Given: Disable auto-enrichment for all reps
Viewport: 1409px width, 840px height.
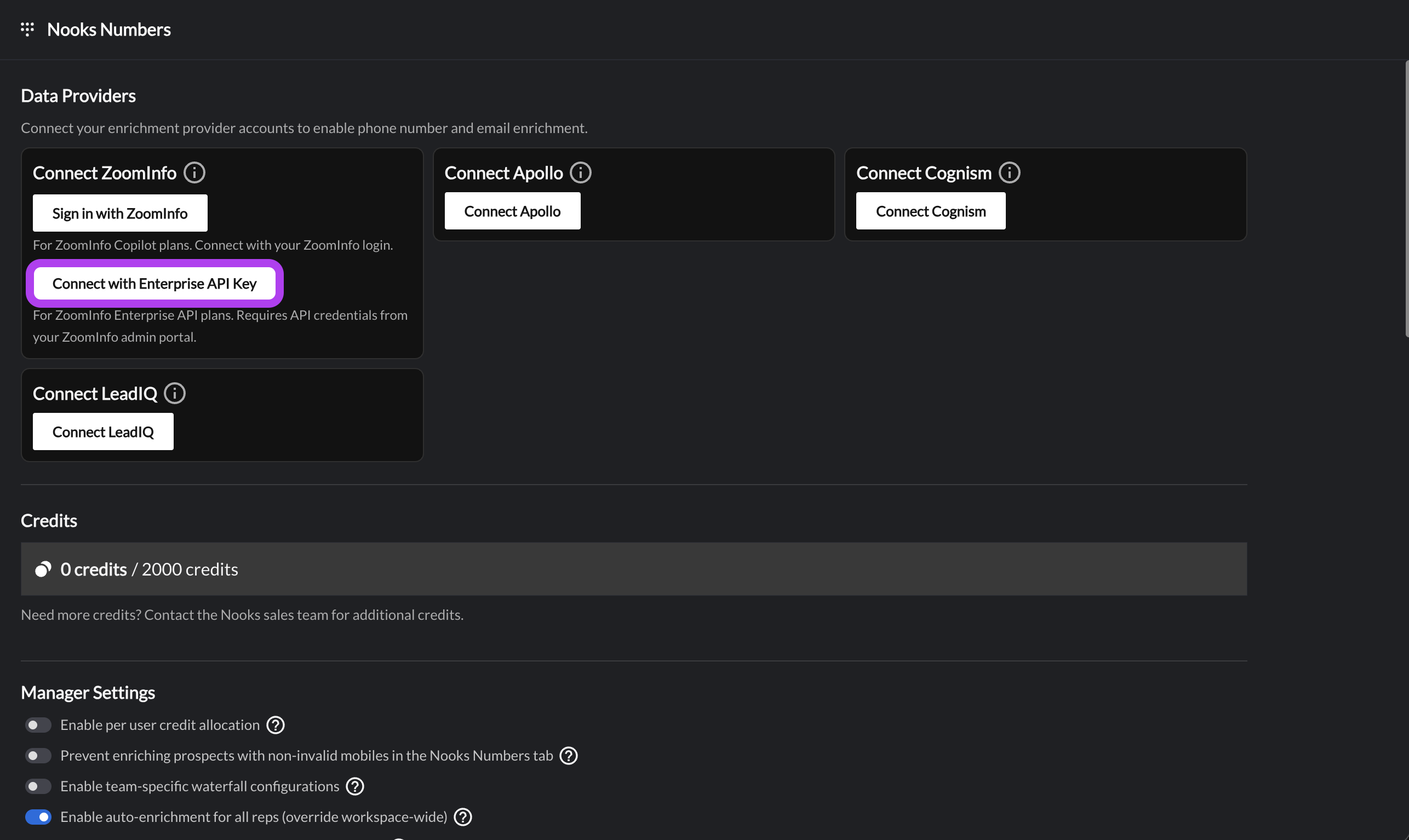Looking at the screenshot, I should (x=38, y=817).
